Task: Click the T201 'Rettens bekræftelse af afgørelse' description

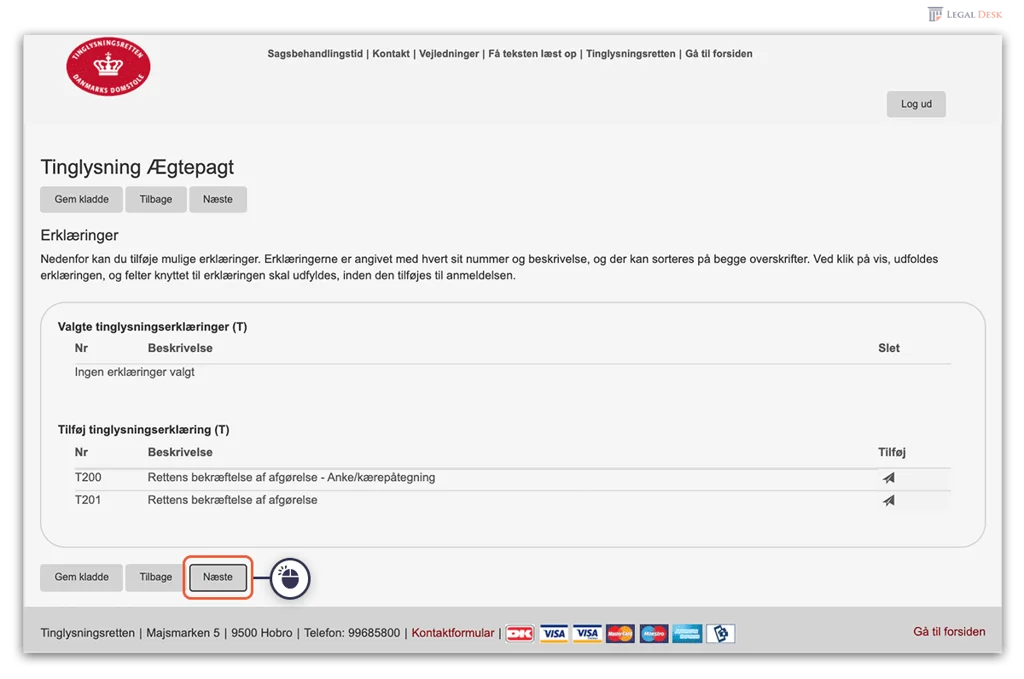Action: point(232,500)
